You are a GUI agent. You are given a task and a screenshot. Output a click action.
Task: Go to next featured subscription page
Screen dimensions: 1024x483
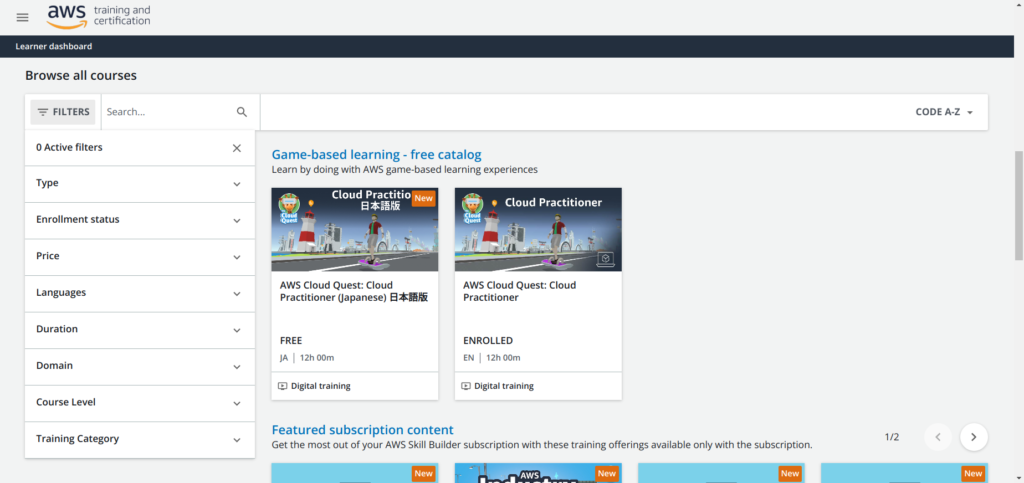pos(974,437)
